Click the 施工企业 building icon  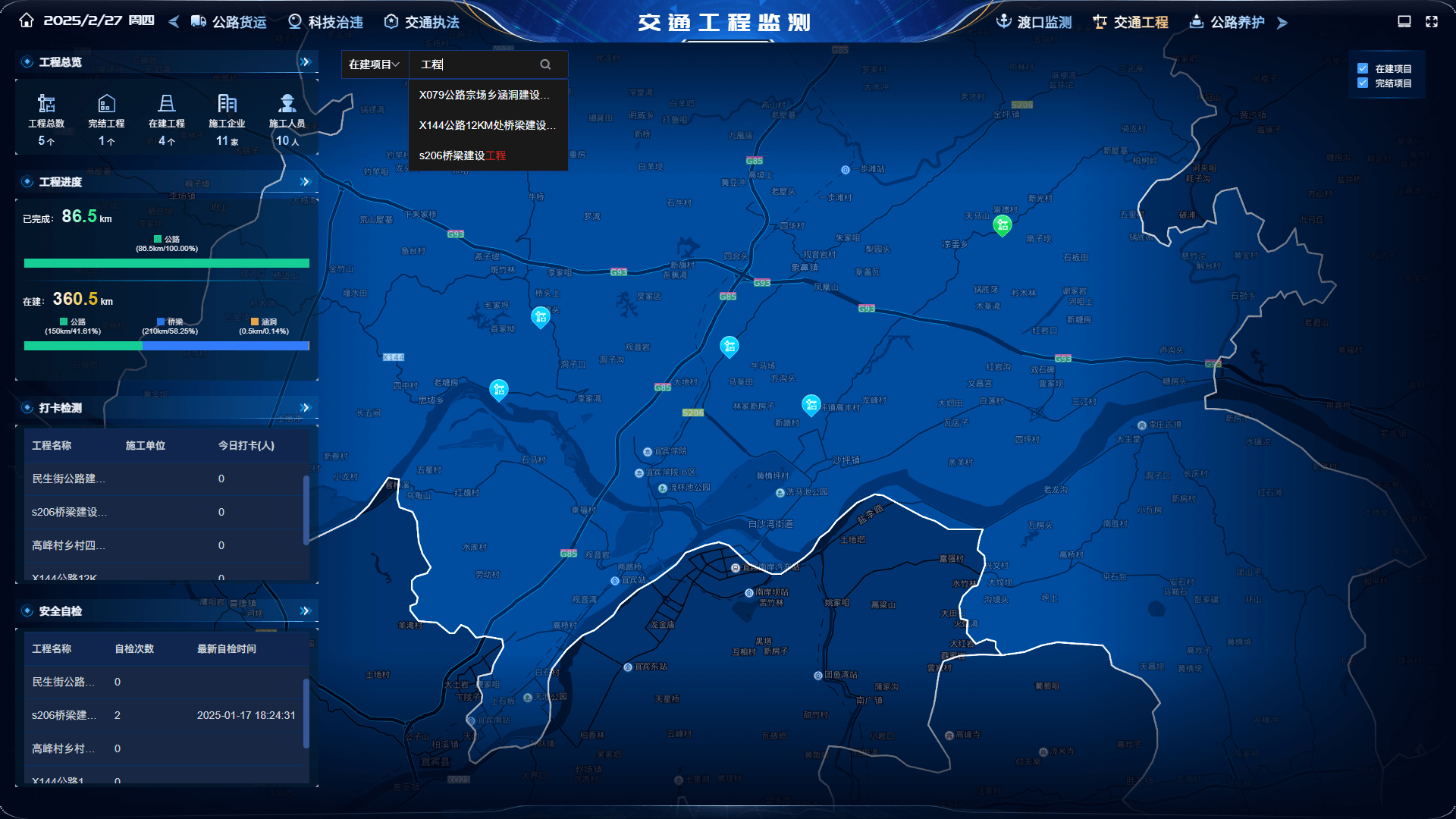[227, 103]
